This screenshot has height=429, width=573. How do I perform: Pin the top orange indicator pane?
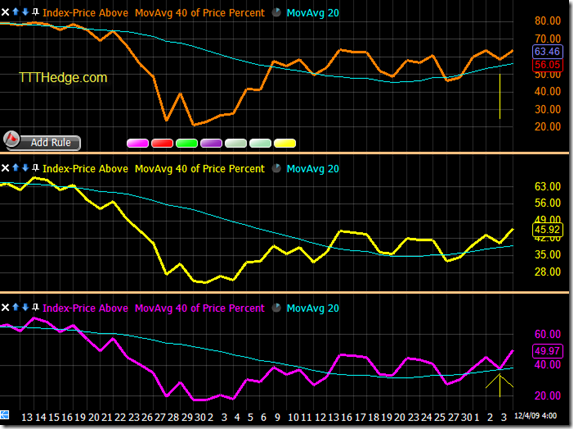[x=35, y=12]
